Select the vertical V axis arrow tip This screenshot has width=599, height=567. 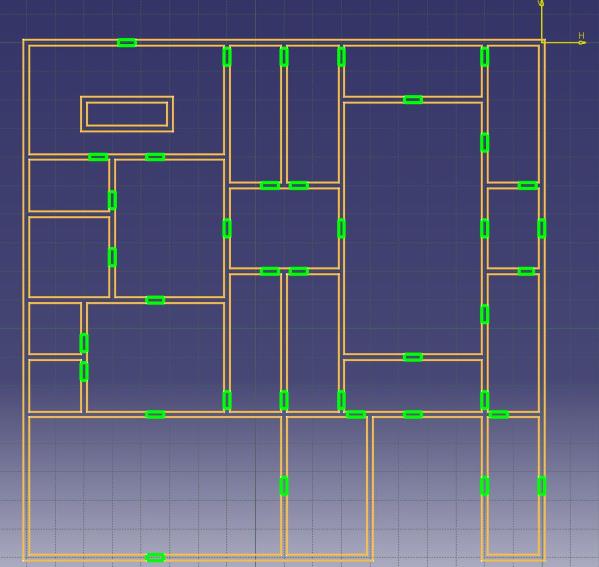click(x=541, y=3)
